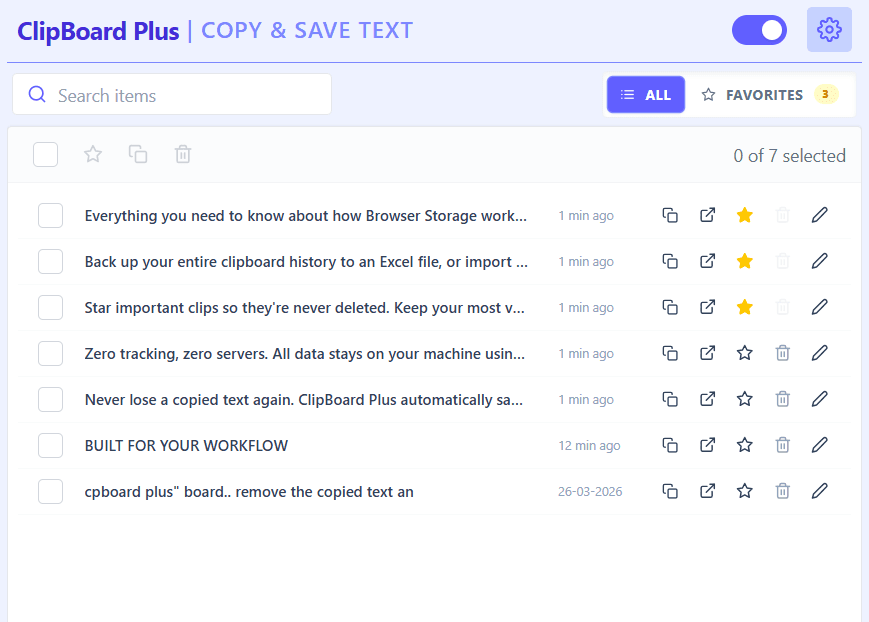Unfavorite the Star important clips entry
The width and height of the screenshot is (869, 622).
(744, 307)
